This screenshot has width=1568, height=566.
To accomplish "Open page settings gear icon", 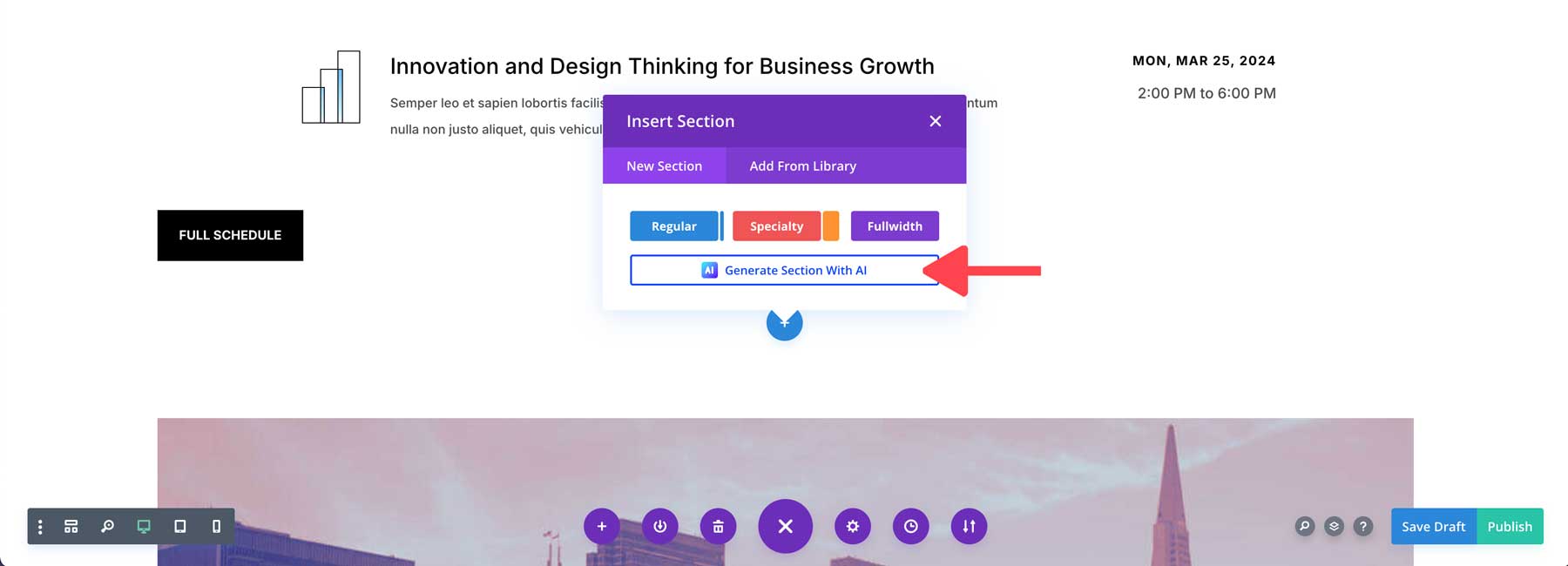I will pos(852,526).
